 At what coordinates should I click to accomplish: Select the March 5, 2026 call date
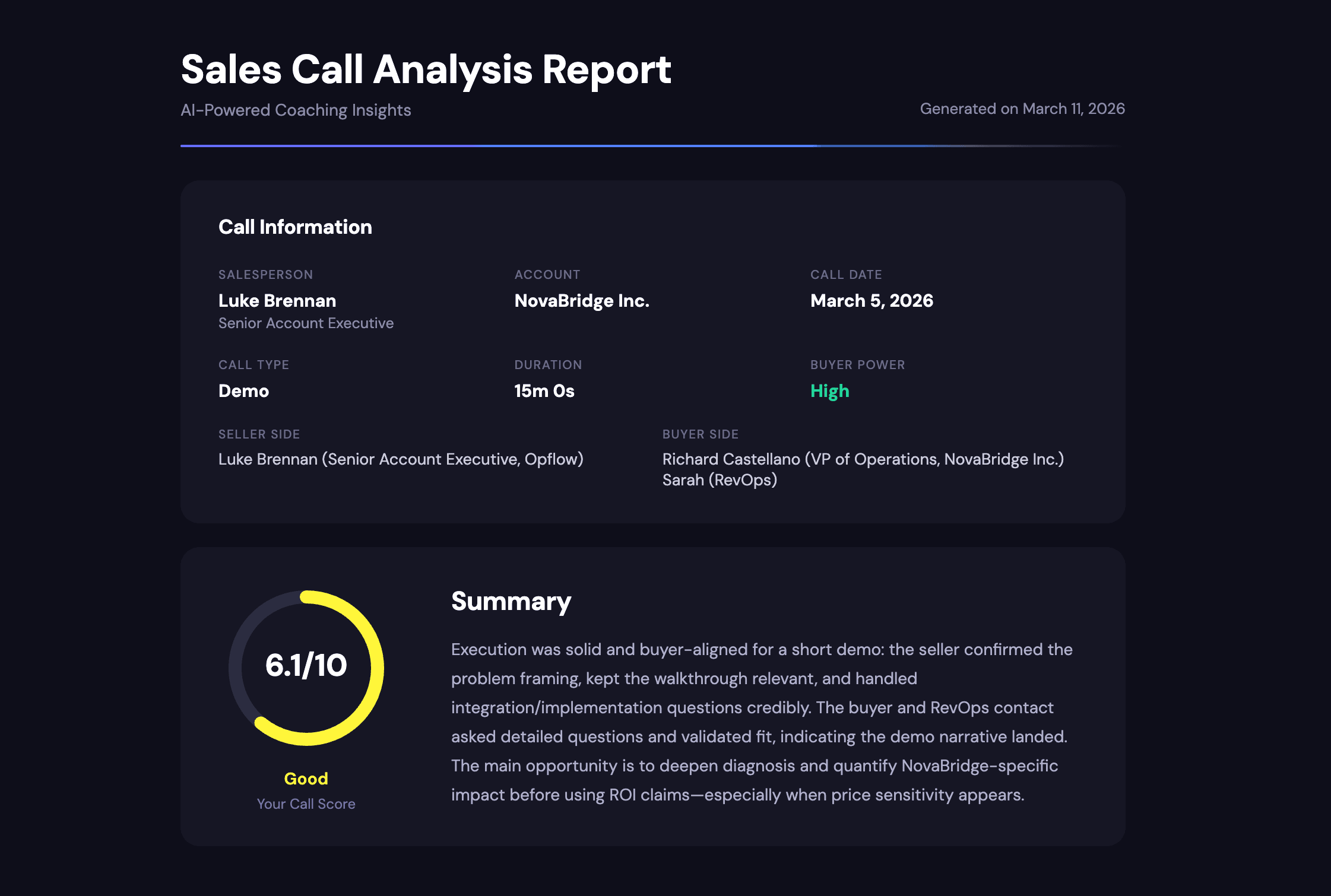(872, 301)
